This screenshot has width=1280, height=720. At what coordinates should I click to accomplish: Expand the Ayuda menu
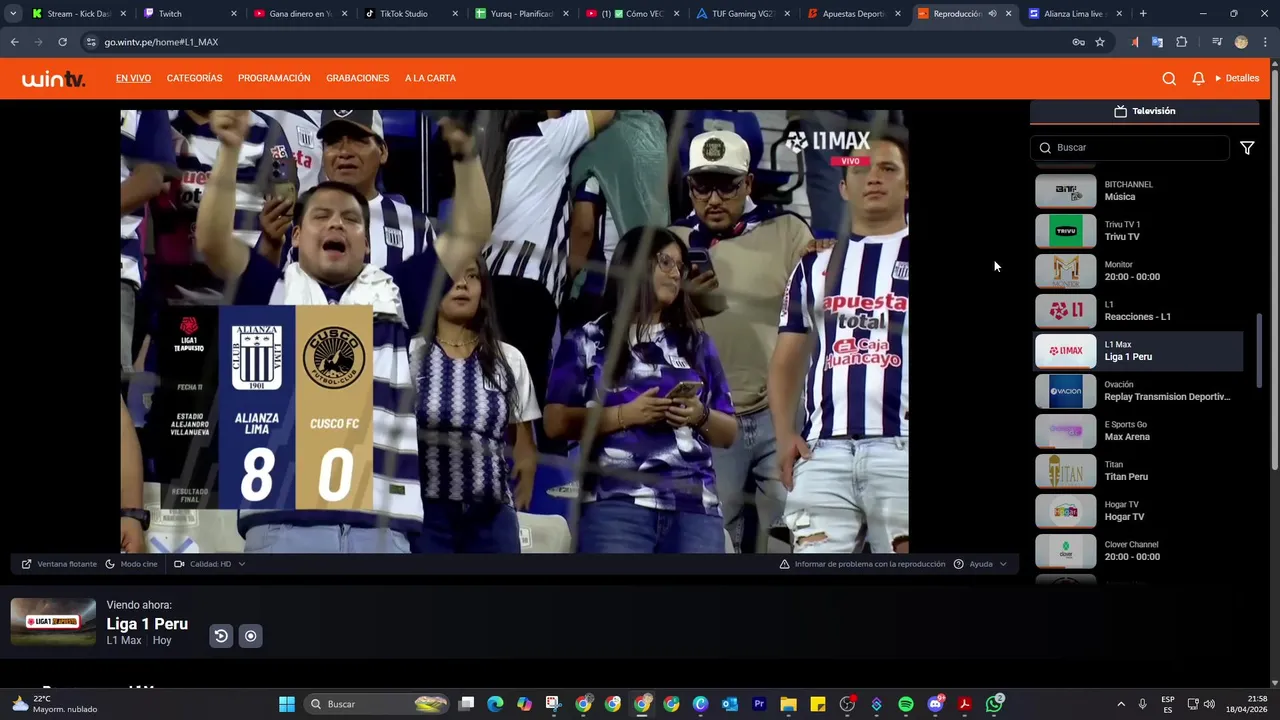coord(980,564)
